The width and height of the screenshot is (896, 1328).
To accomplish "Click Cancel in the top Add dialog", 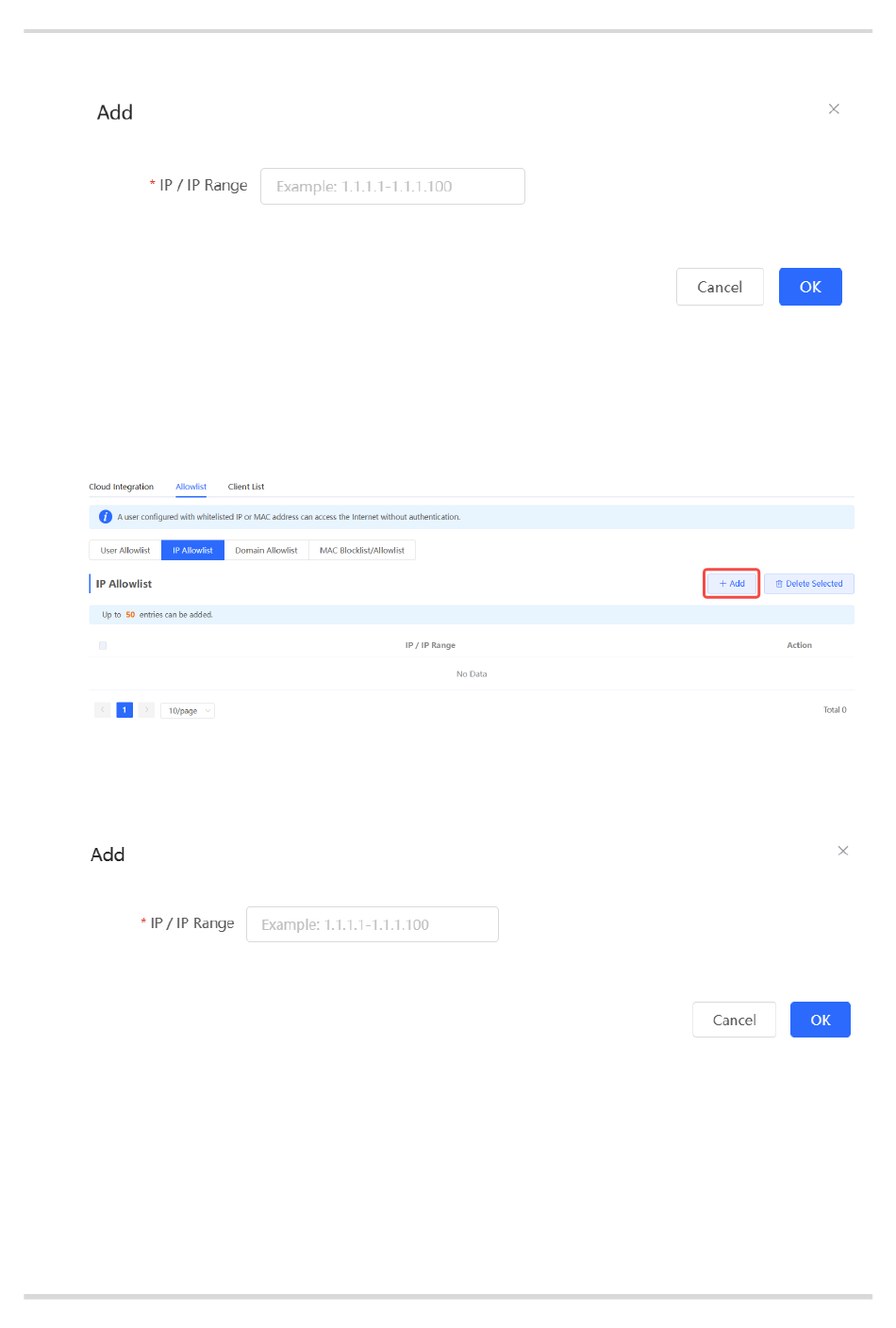I will [x=720, y=287].
